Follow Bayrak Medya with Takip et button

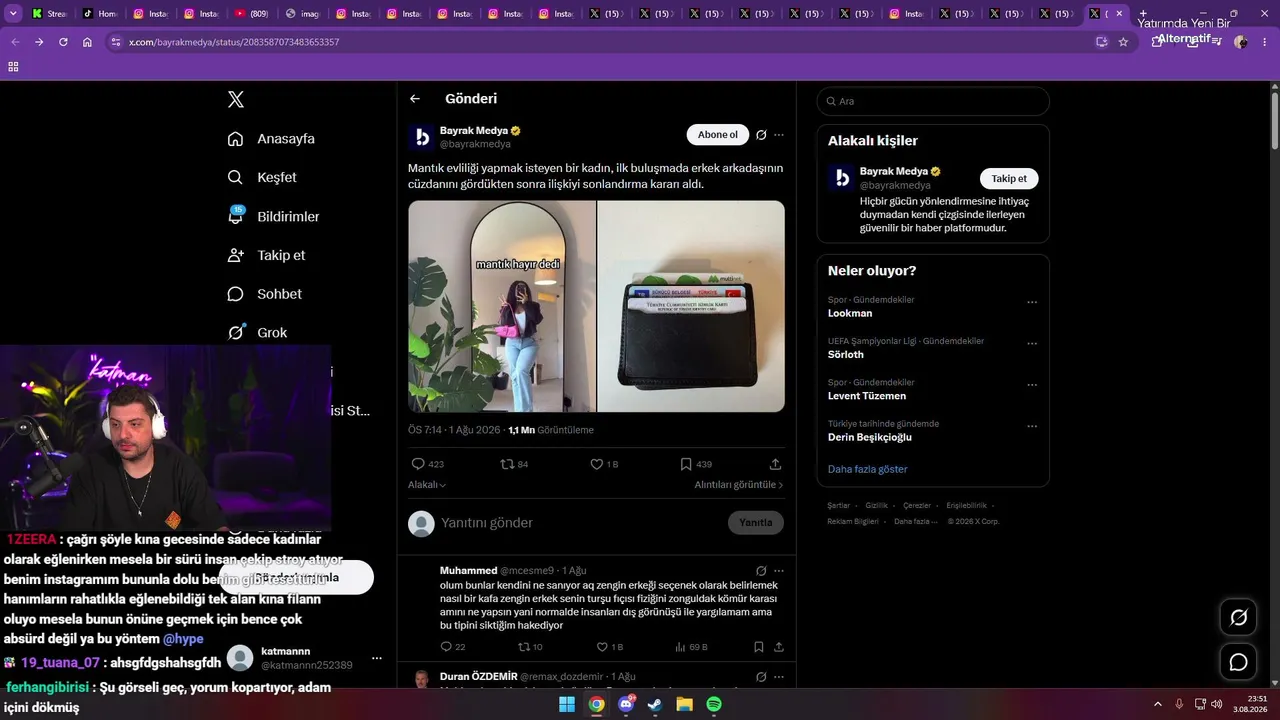pos(1009,179)
